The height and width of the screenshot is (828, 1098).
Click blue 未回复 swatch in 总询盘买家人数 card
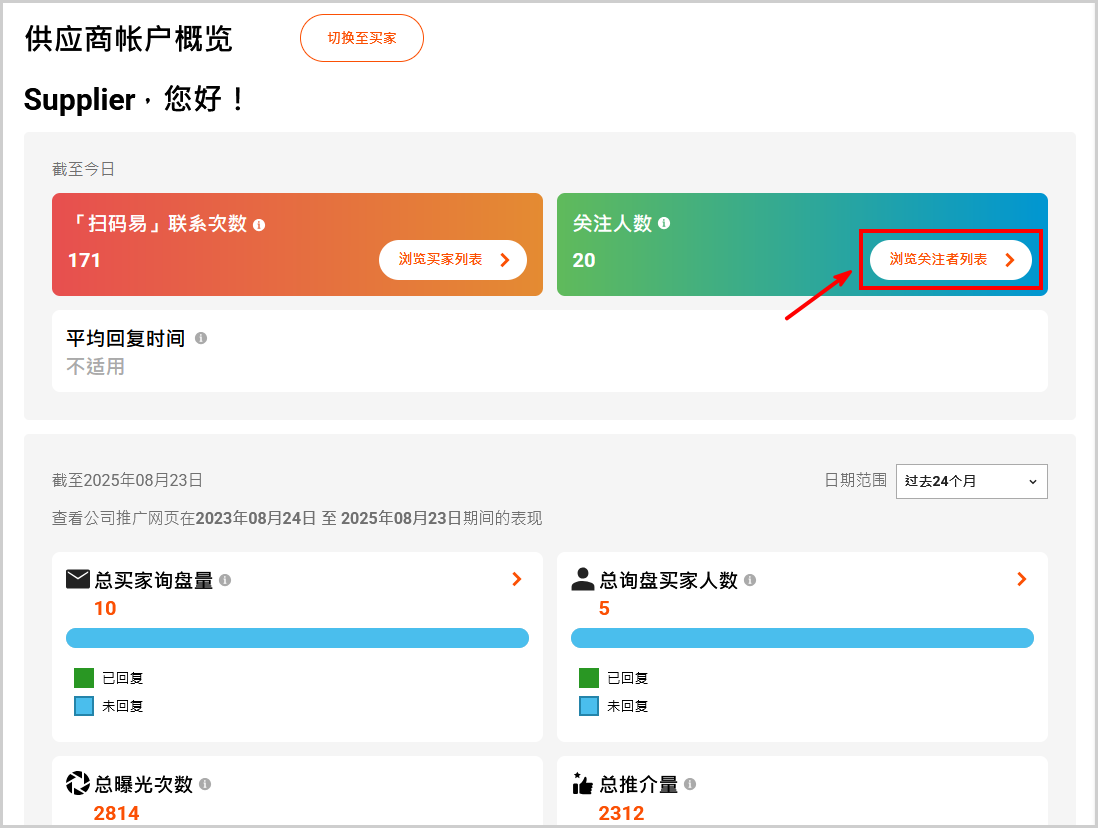point(589,706)
